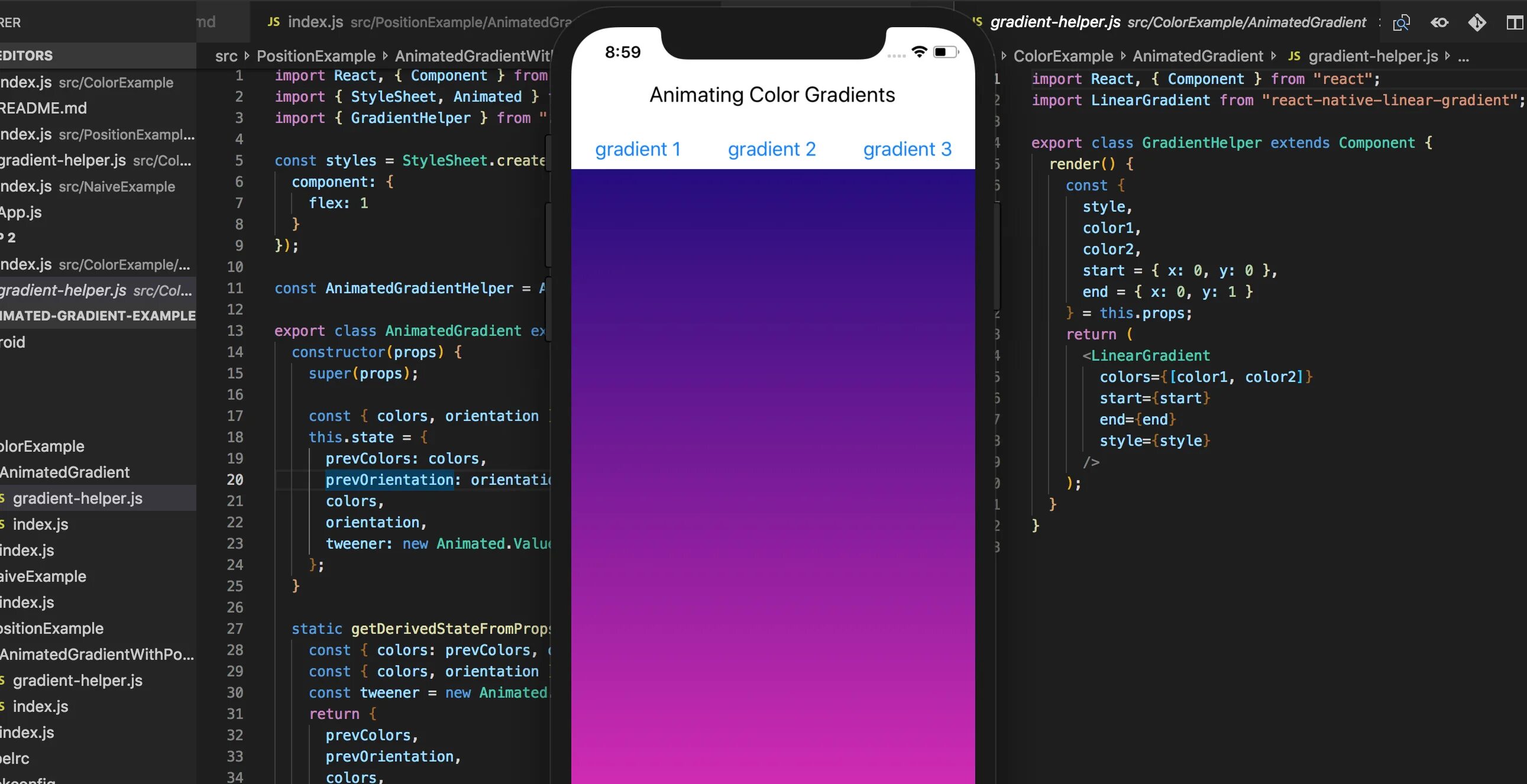Select highlighted gradient-helper.js in file tree
The width and height of the screenshot is (1527, 784).
77,498
